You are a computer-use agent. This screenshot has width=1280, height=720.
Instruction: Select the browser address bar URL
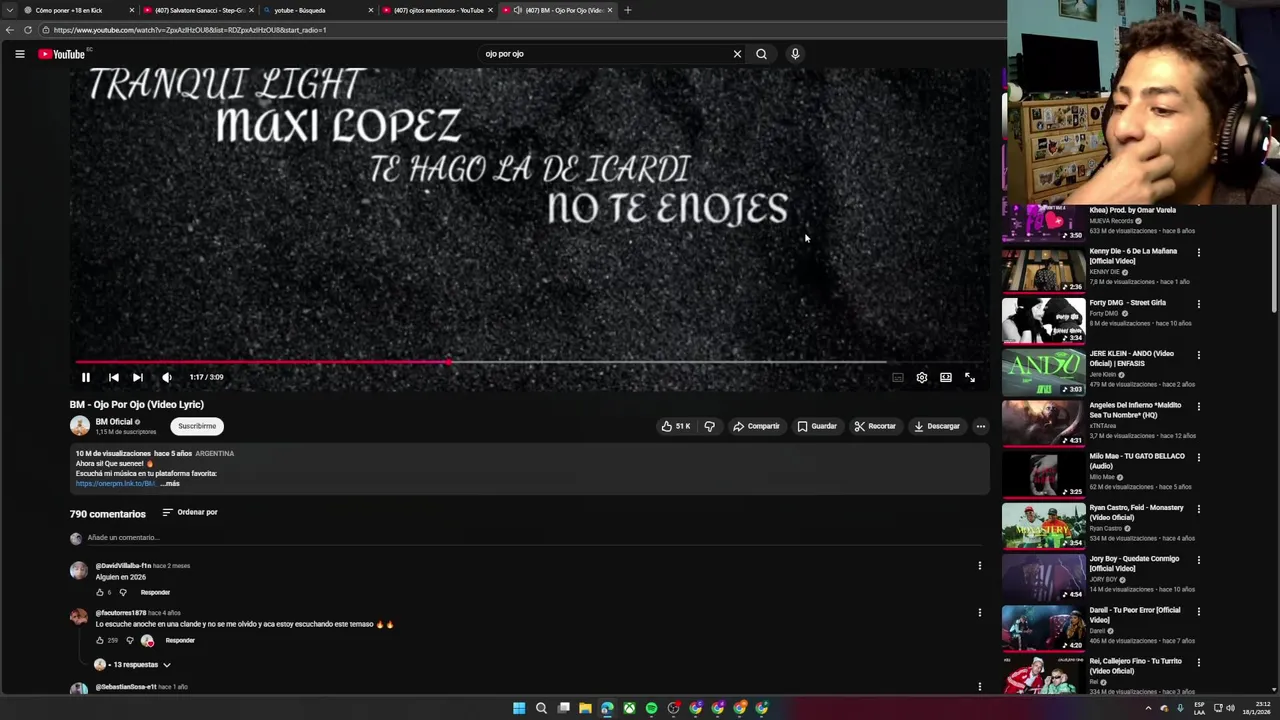(190, 30)
